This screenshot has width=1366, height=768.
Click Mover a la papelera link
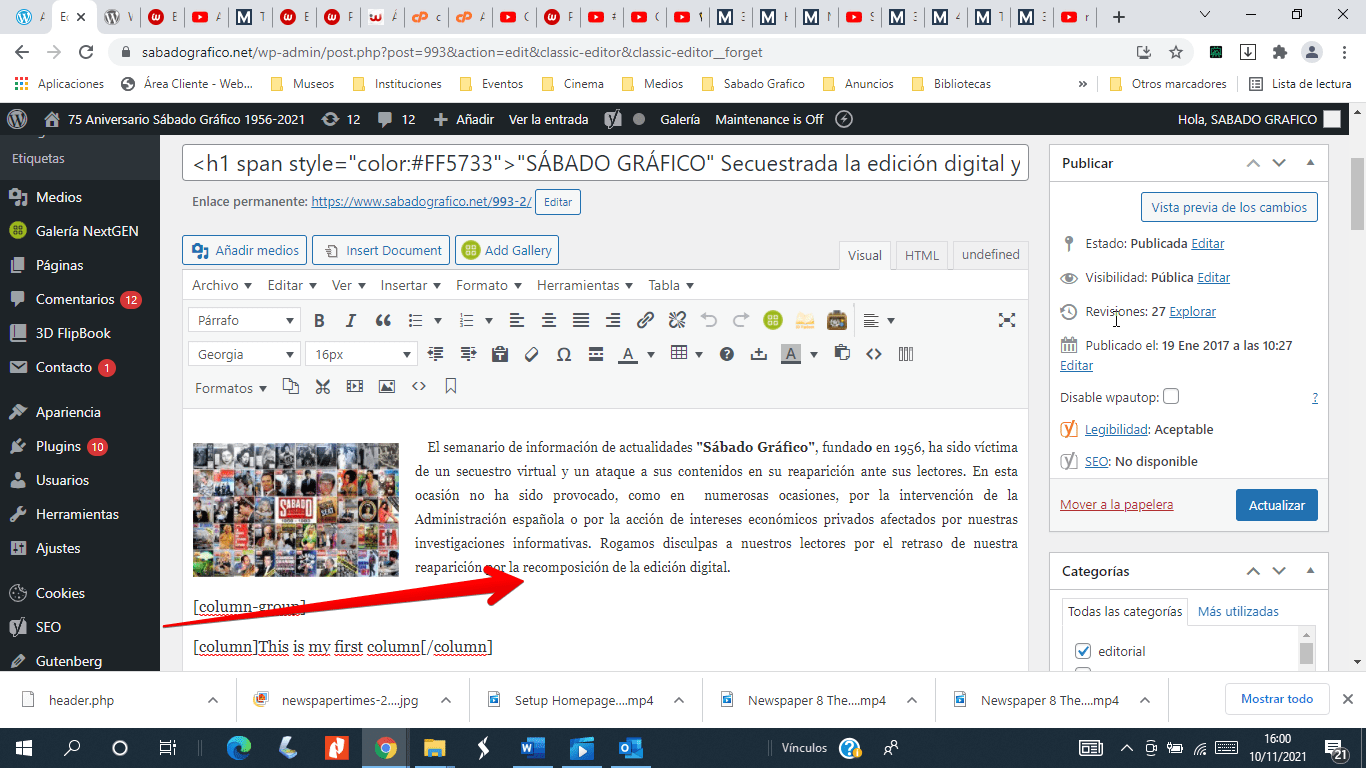1116,505
